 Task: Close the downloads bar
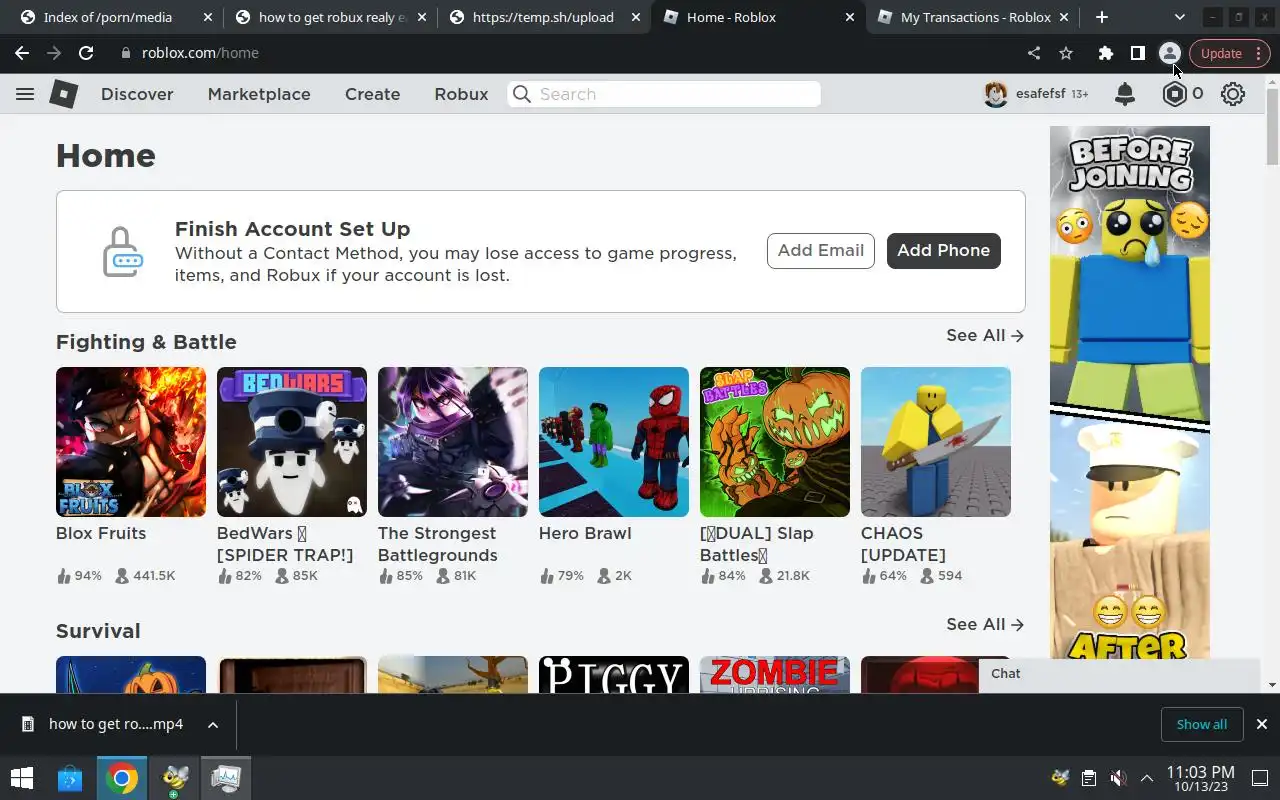pyautogui.click(x=1262, y=724)
